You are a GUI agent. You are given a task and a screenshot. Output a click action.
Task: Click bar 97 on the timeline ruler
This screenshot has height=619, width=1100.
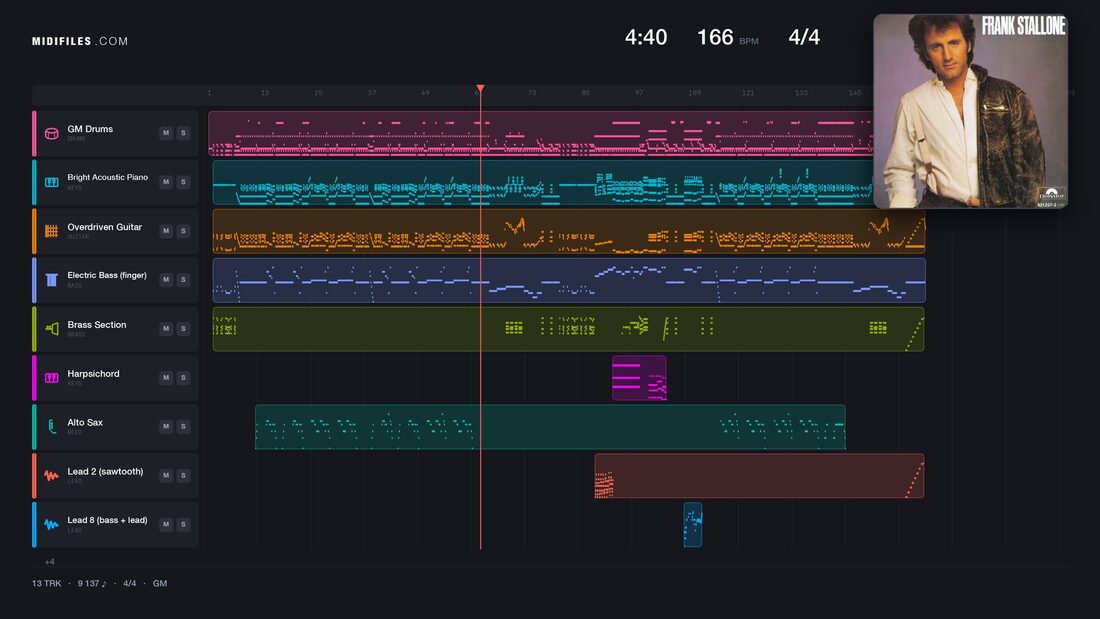pyautogui.click(x=638, y=93)
